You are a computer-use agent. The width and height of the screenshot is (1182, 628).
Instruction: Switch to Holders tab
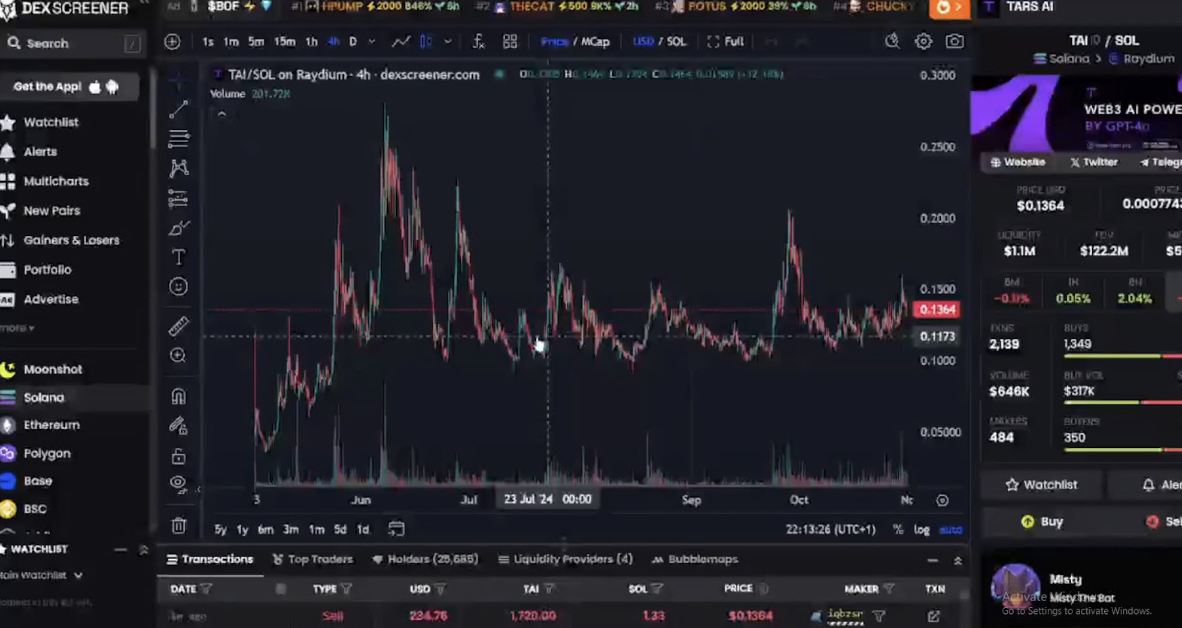[x=425, y=559]
